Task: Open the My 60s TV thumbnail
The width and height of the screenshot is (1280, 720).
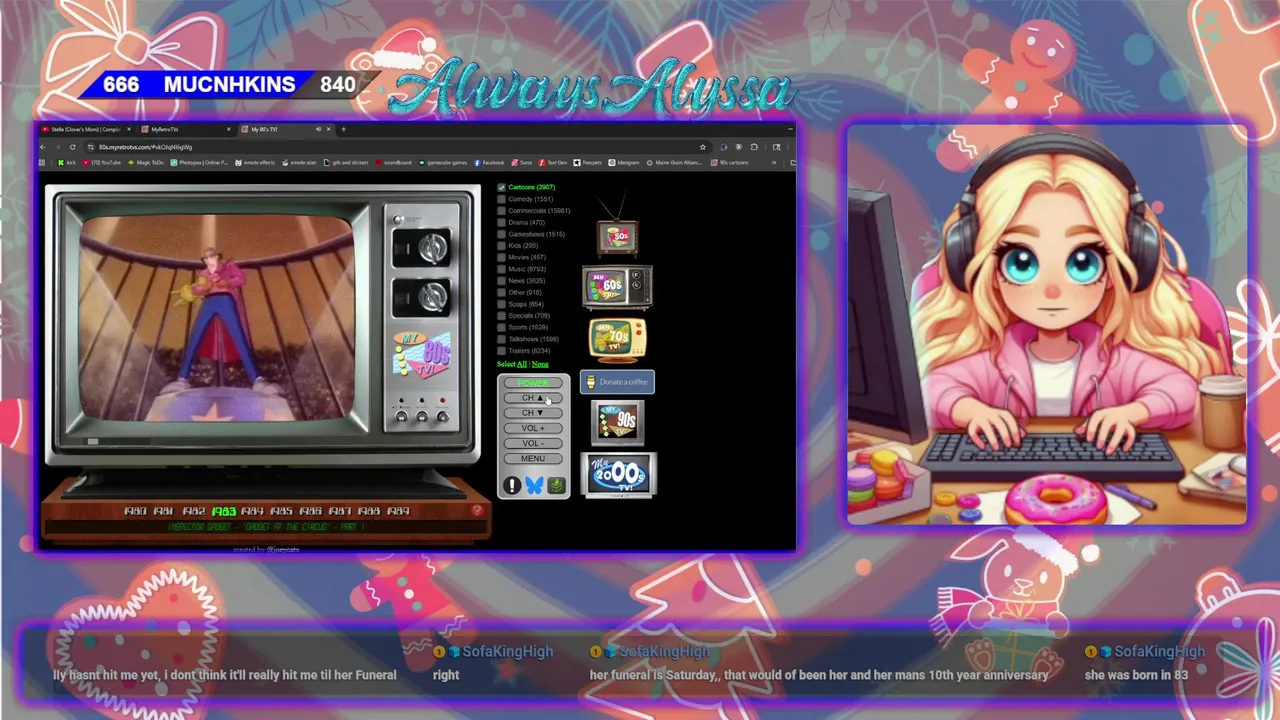Action: [617, 287]
